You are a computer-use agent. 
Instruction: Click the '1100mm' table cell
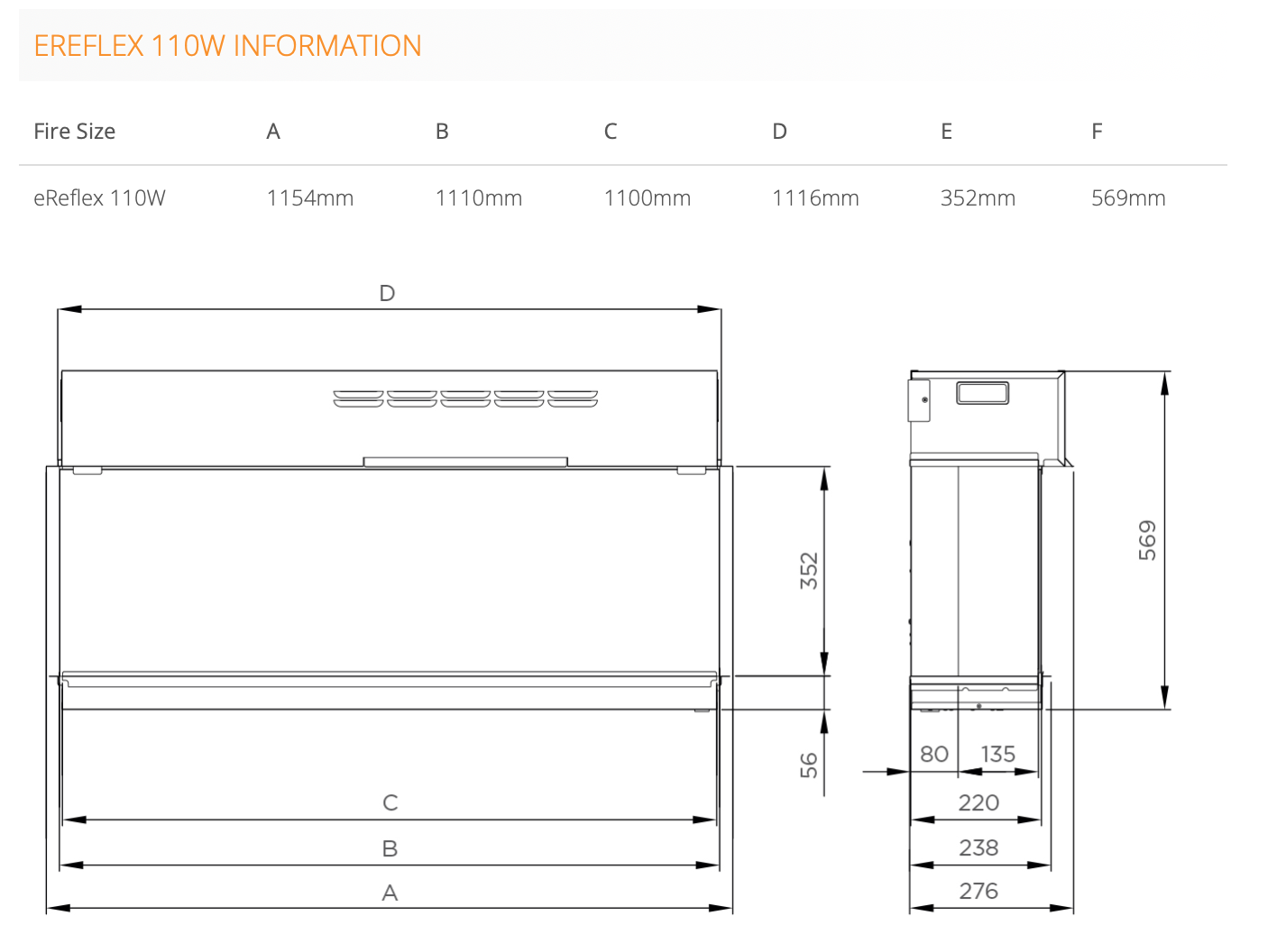(x=647, y=198)
